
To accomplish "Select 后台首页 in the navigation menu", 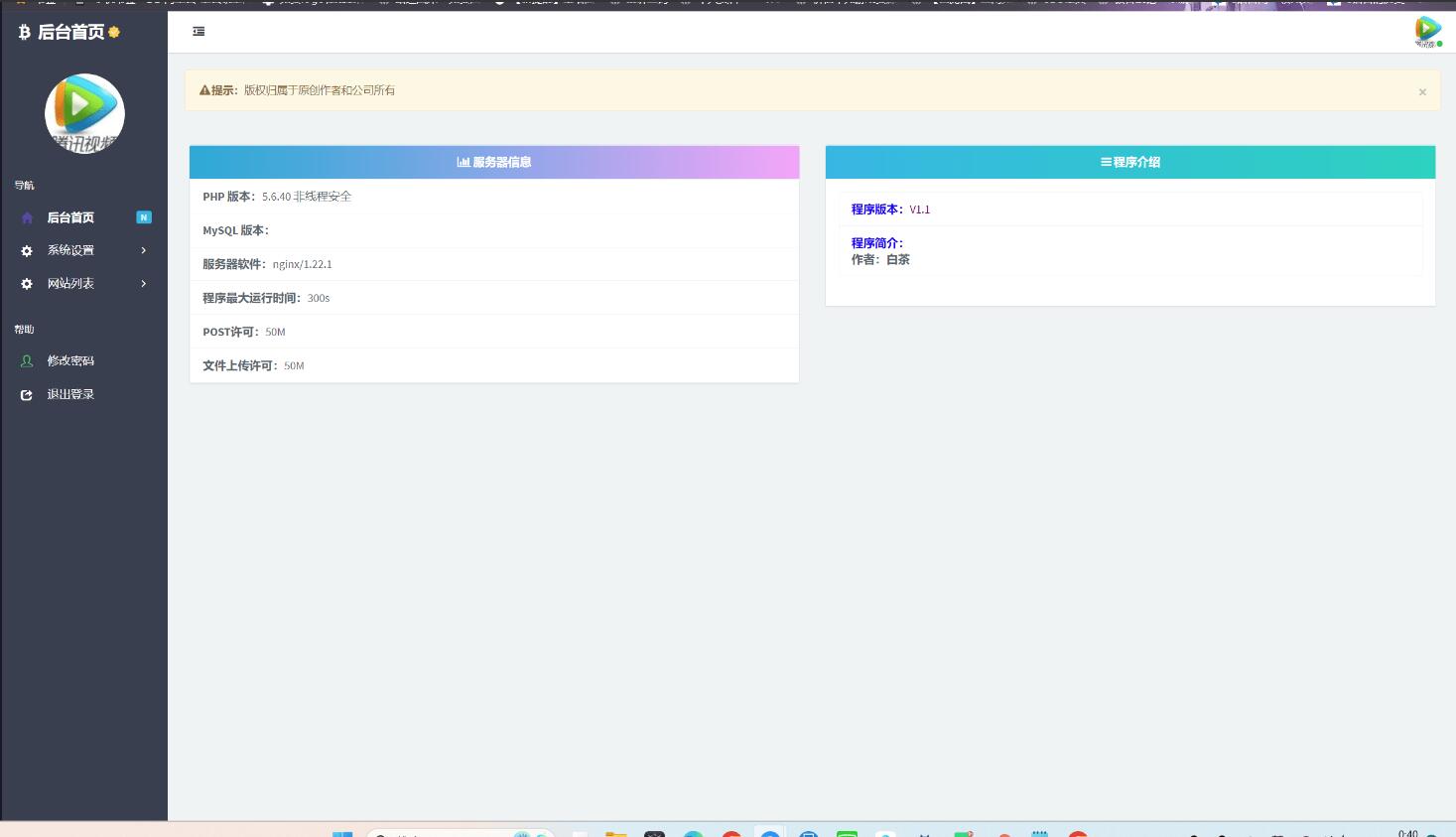I will coord(70,217).
